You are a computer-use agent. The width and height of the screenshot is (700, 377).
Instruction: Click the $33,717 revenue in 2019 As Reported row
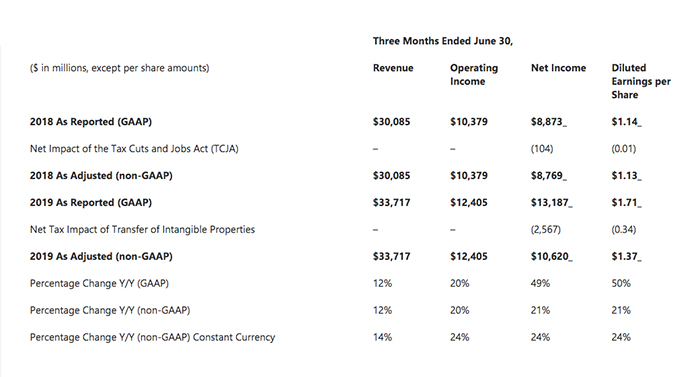pos(391,202)
